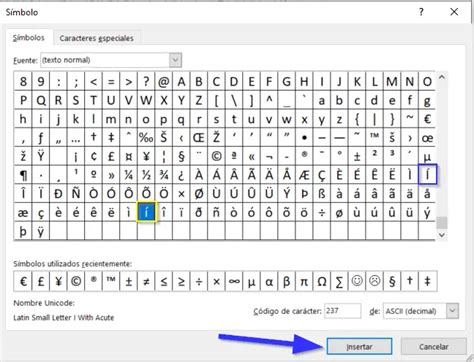Pick the backslash character in the grid
Viewport: 474px width, 362px height.
pyautogui.click(x=234, y=100)
